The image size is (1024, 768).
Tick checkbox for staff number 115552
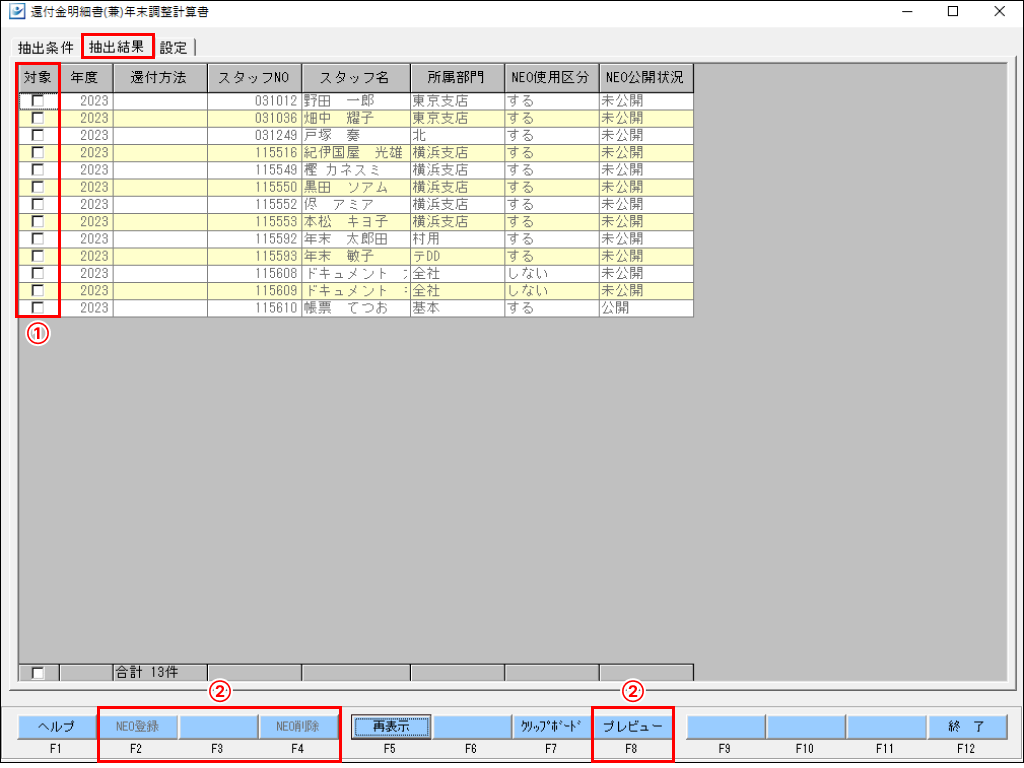tap(39, 204)
